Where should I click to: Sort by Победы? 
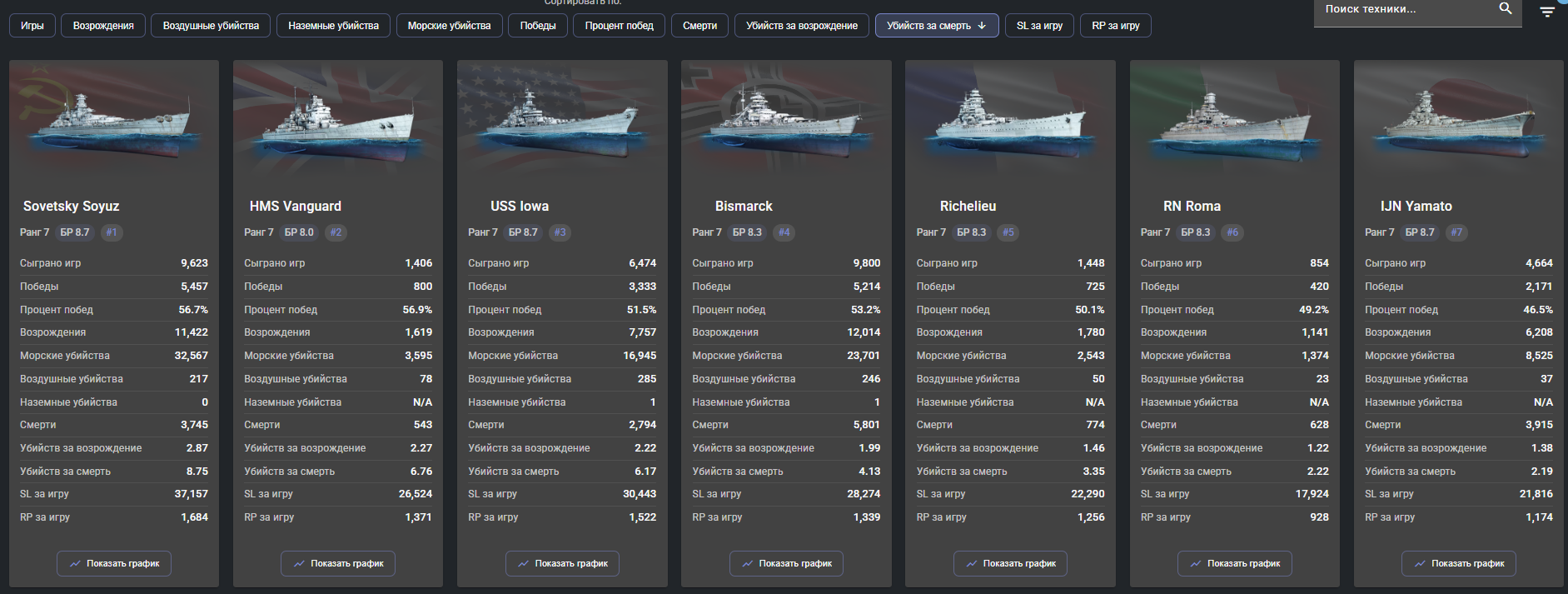pyautogui.click(x=538, y=26)
